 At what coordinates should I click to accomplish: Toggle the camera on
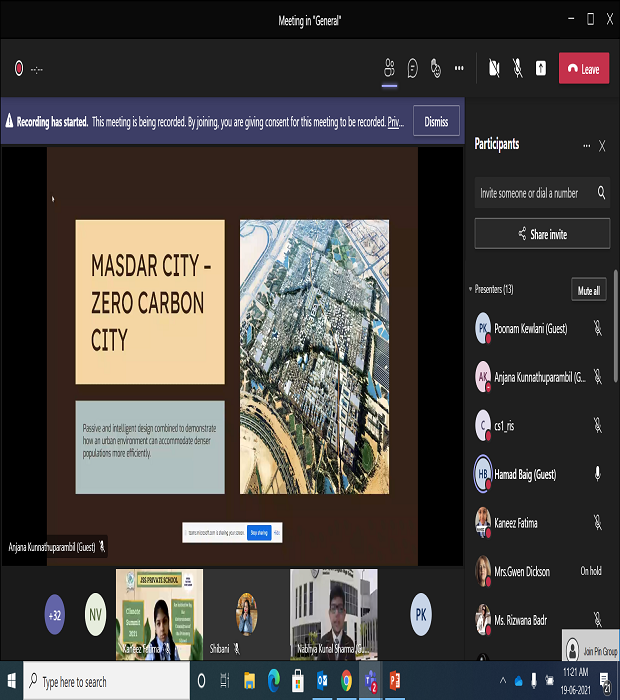pos(494,68)
